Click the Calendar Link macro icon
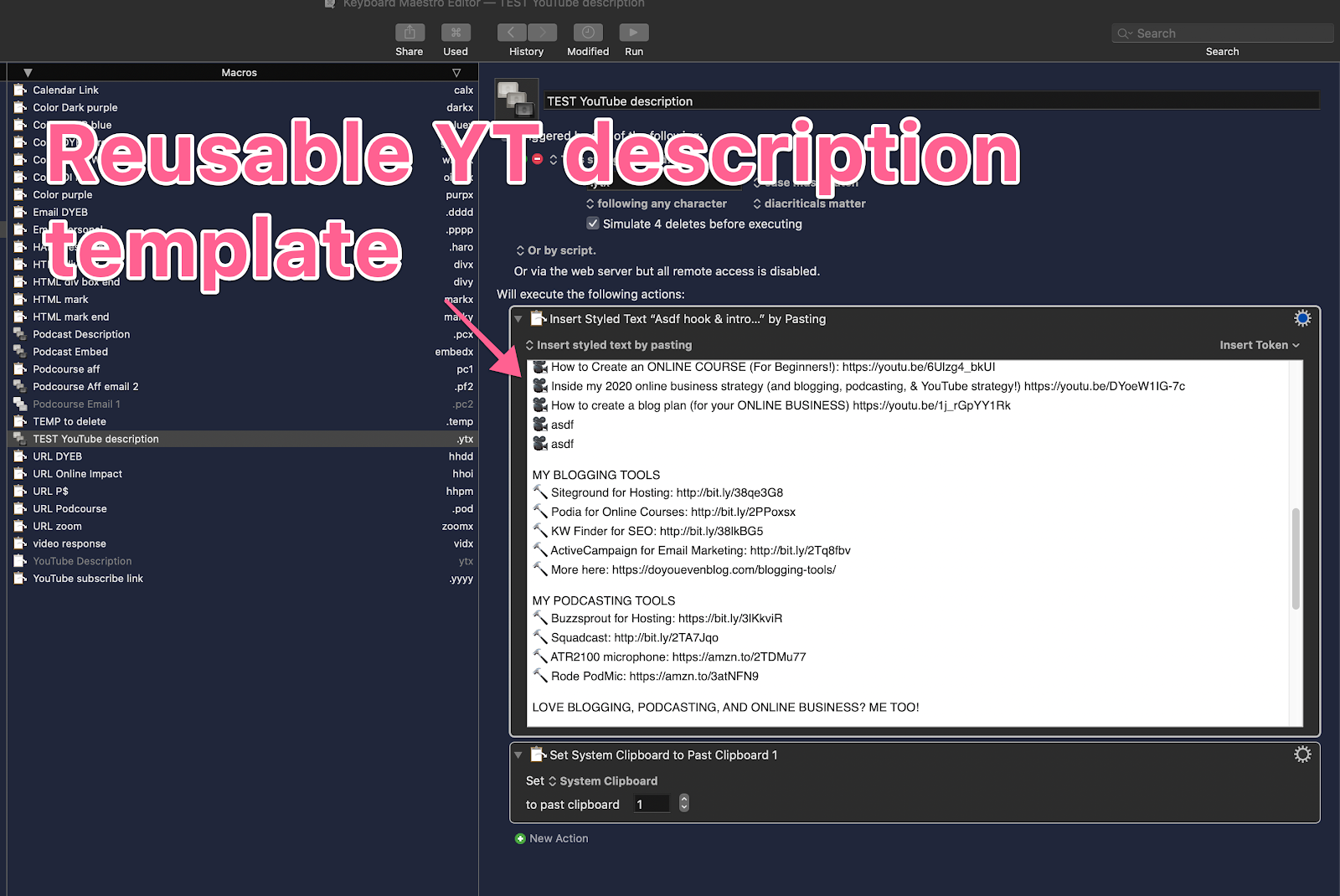Image resolution: width=1340 pixels, height=896 pixels. [20, 90]
